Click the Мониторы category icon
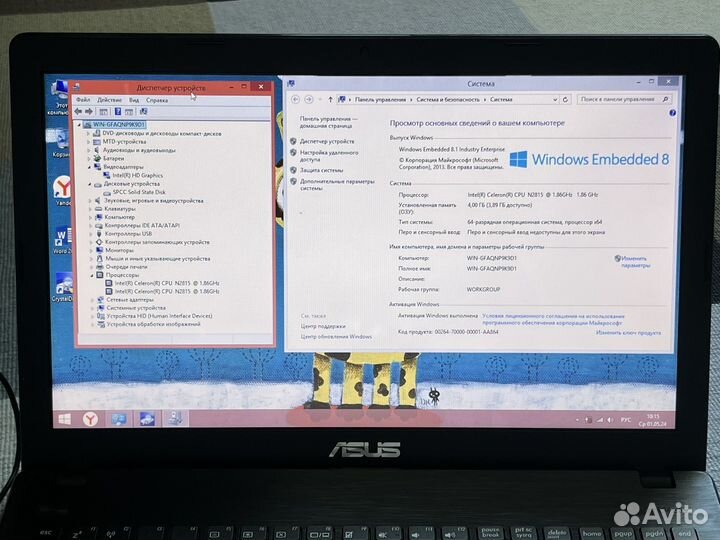The image size is (720, 540). (99, 250)
